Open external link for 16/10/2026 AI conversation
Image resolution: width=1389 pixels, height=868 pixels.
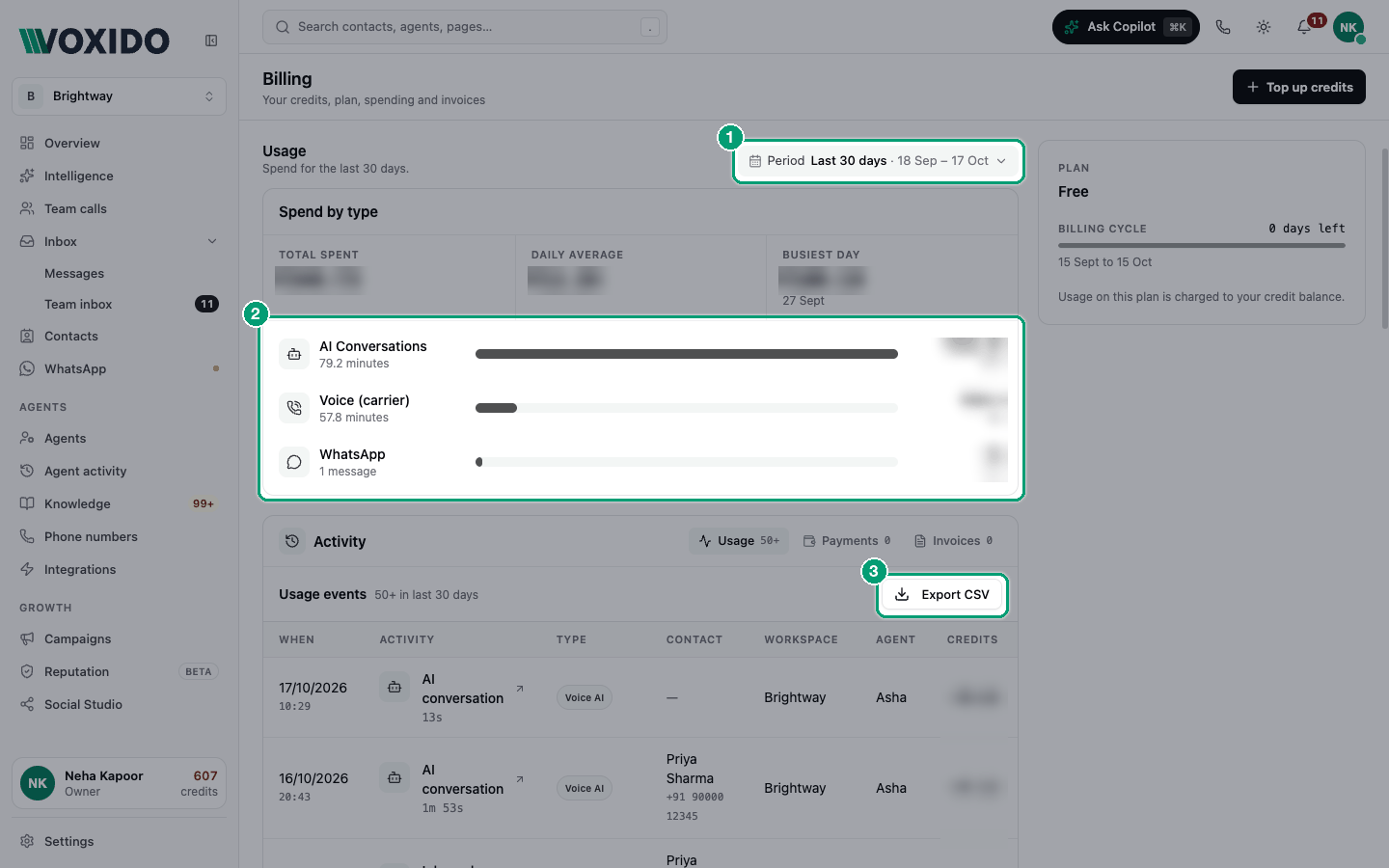tap(520, 779)
